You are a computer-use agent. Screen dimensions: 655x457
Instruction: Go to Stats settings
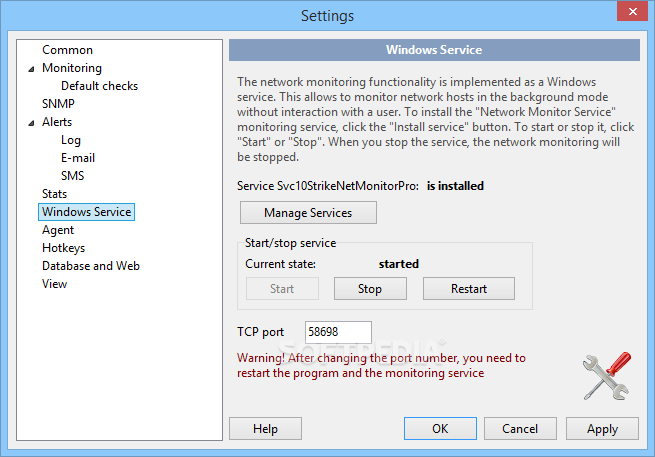tap(54, 194)
